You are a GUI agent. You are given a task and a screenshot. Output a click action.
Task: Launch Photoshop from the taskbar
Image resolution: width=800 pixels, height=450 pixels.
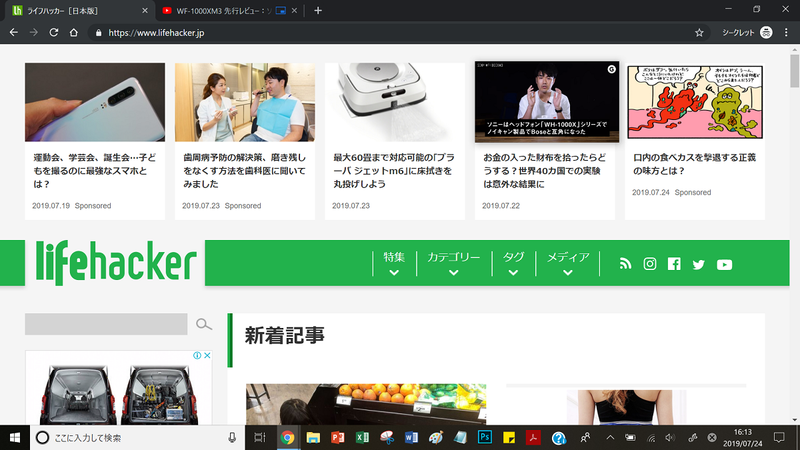(x=485, y=438)
